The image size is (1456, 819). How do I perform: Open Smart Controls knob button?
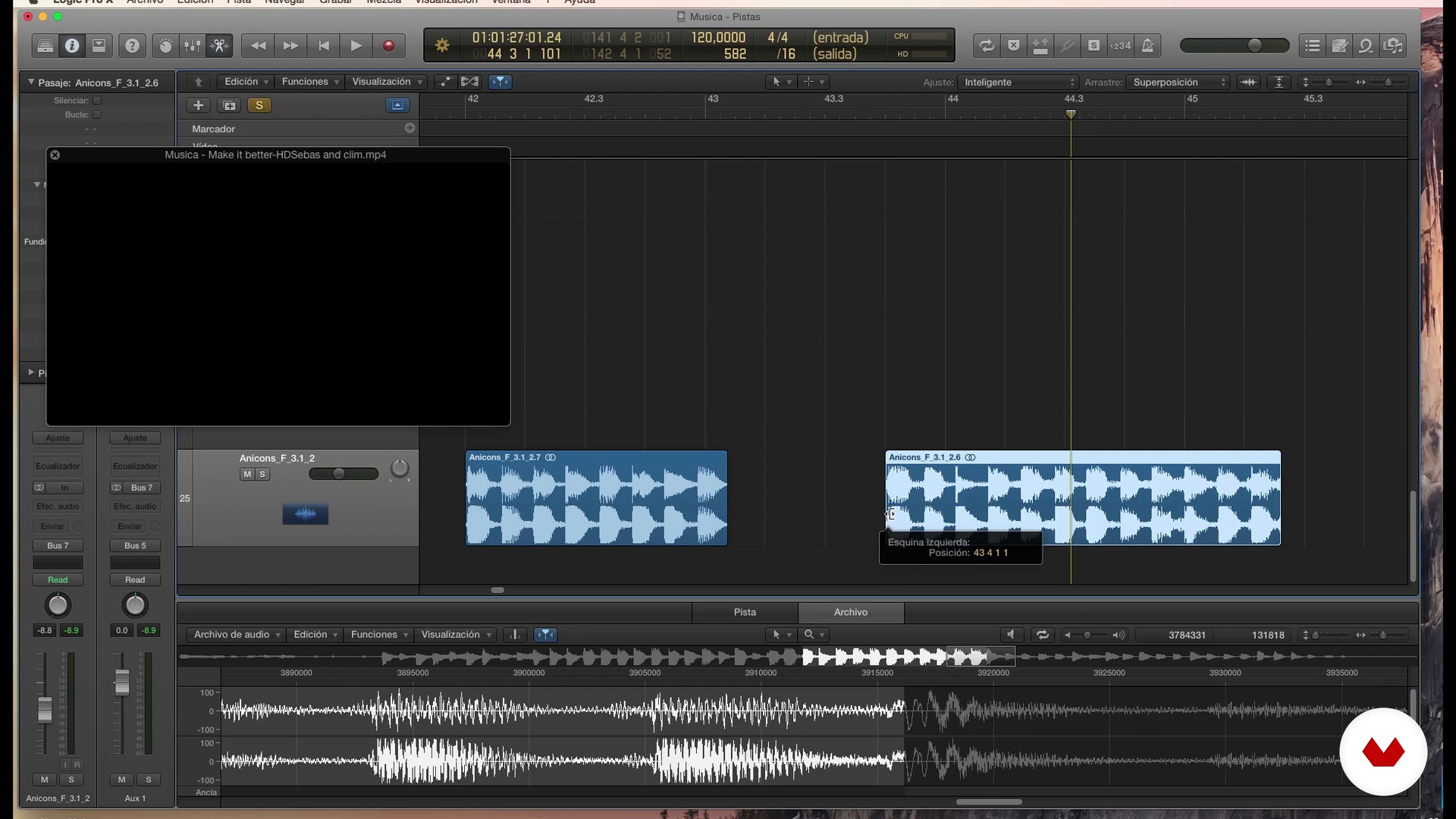(165, 46)
